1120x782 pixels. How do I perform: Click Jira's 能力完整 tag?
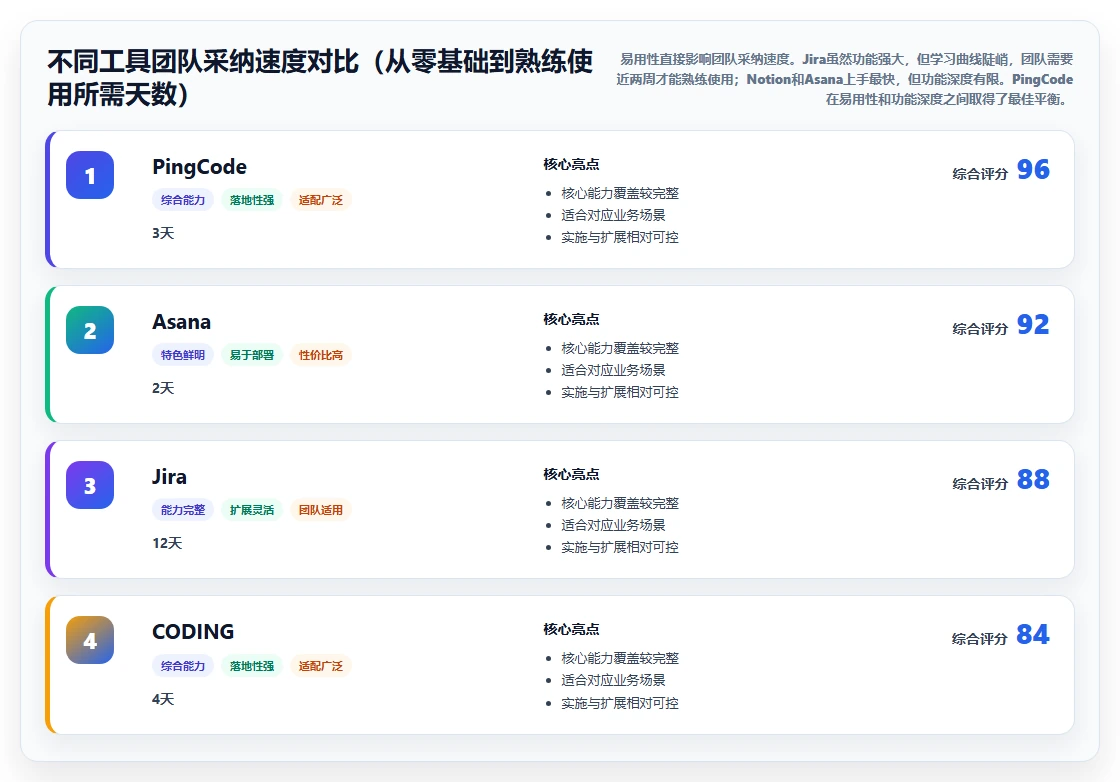(x=183, y=510)
